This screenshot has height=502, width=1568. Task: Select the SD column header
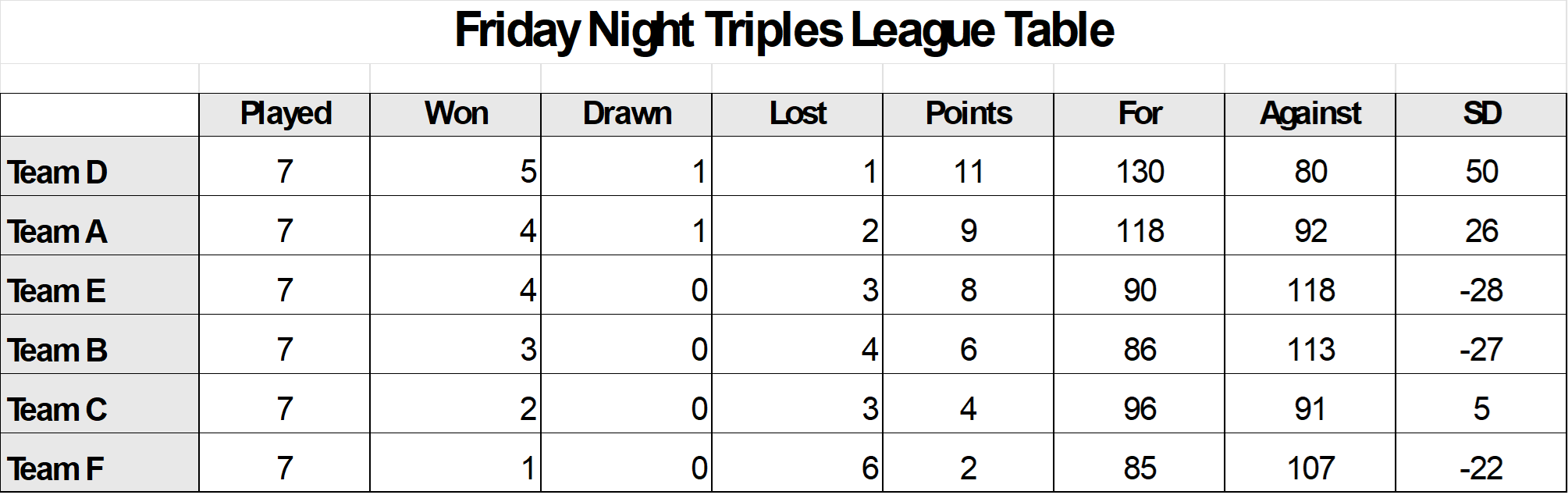1481,114
